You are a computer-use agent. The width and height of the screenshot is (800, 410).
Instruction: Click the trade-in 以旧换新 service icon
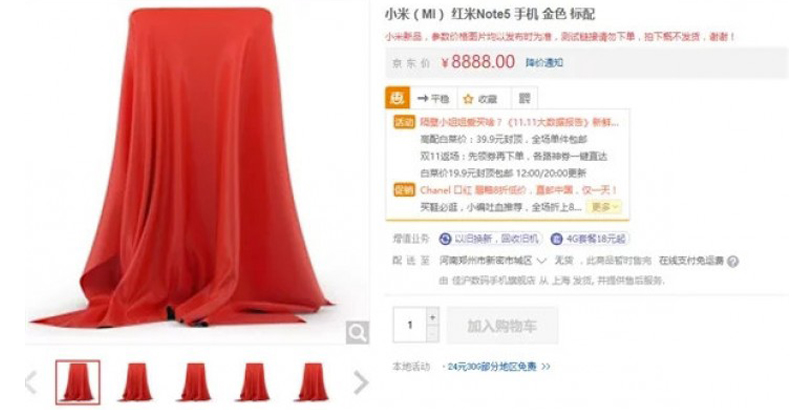coord(445,239)
